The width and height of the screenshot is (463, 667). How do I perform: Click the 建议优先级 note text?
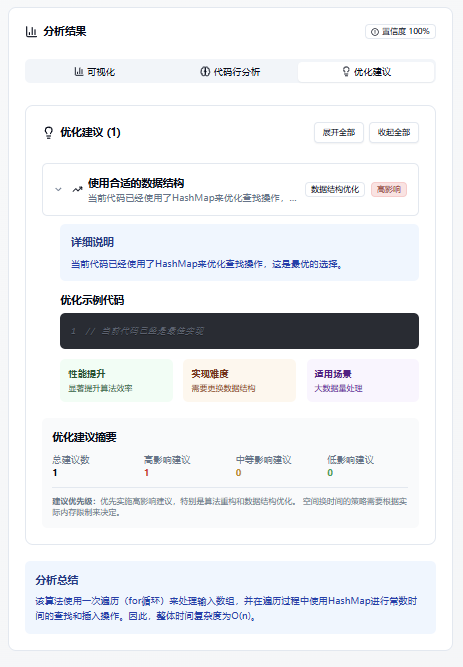[x=230, y=507]
